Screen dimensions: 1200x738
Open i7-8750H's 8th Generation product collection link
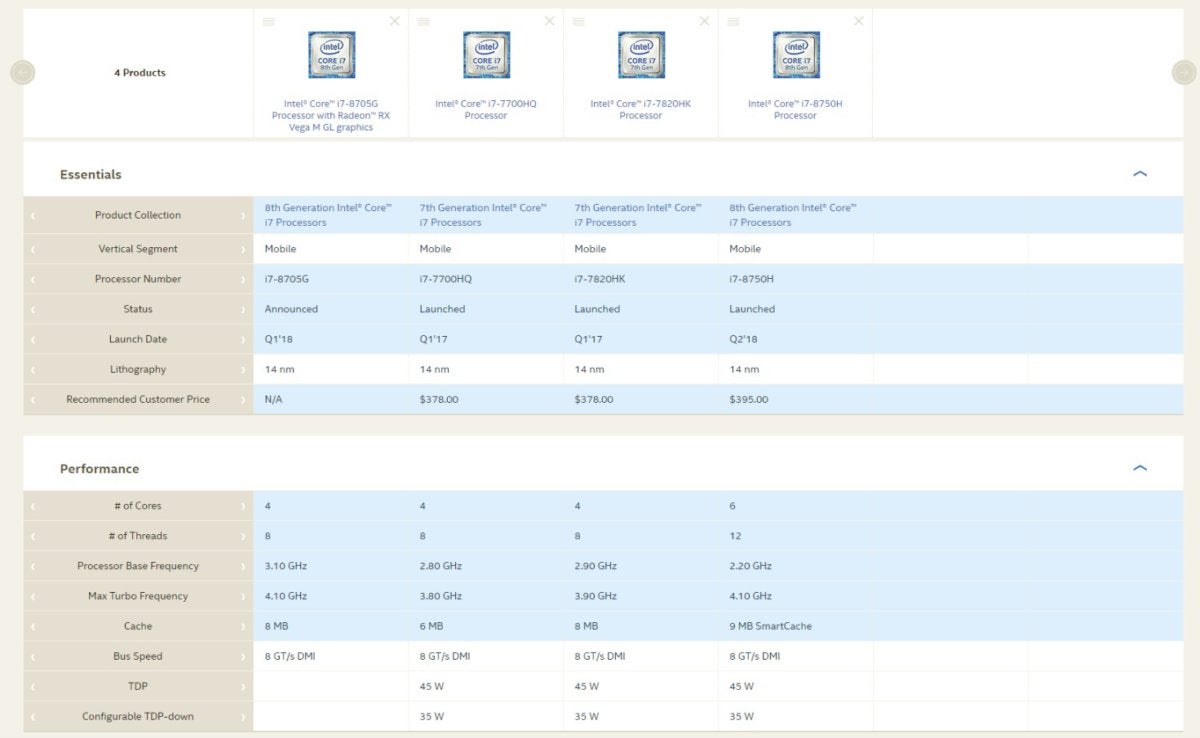coord(793,215)
